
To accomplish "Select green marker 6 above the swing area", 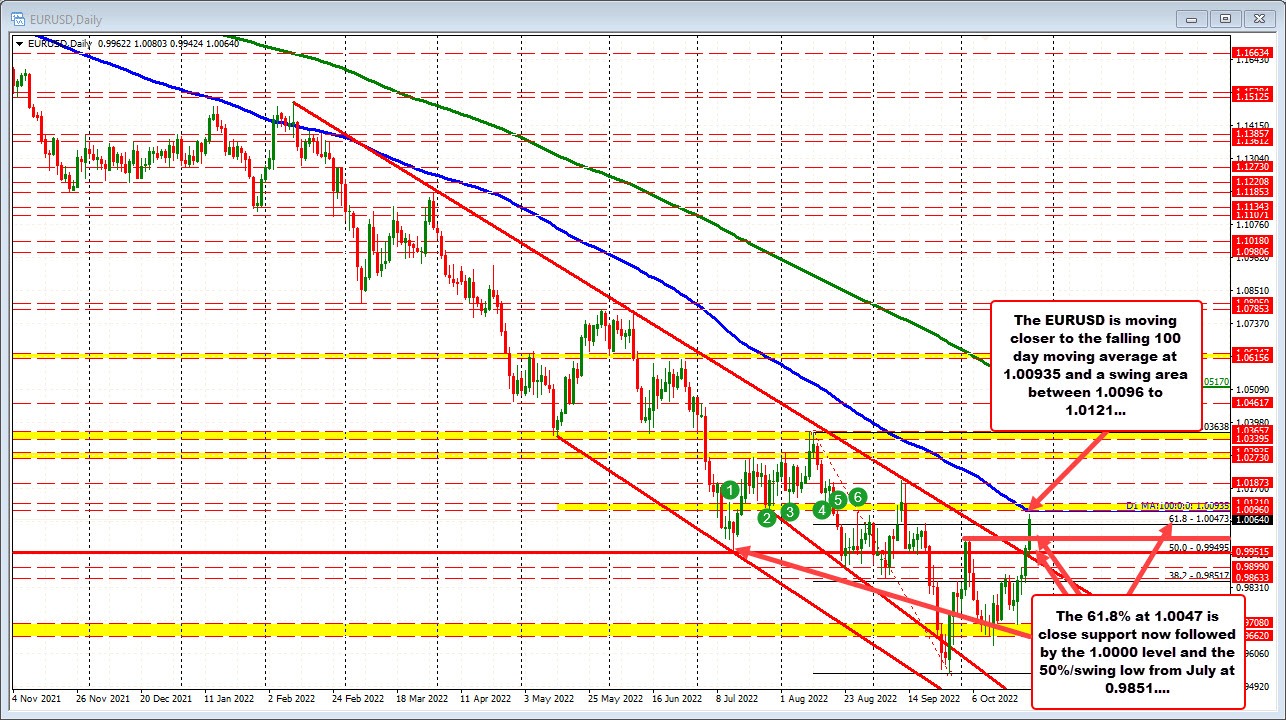I will [856, 496].
